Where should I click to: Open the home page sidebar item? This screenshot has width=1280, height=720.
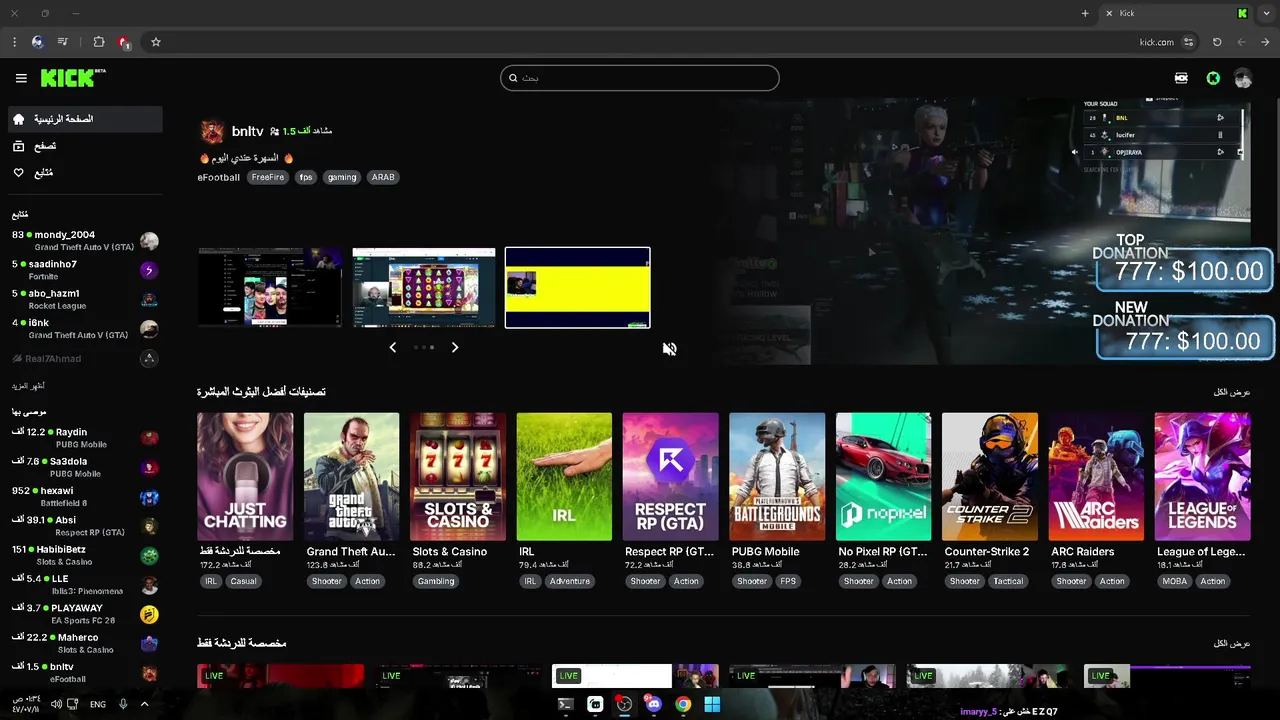pos(84,119)
